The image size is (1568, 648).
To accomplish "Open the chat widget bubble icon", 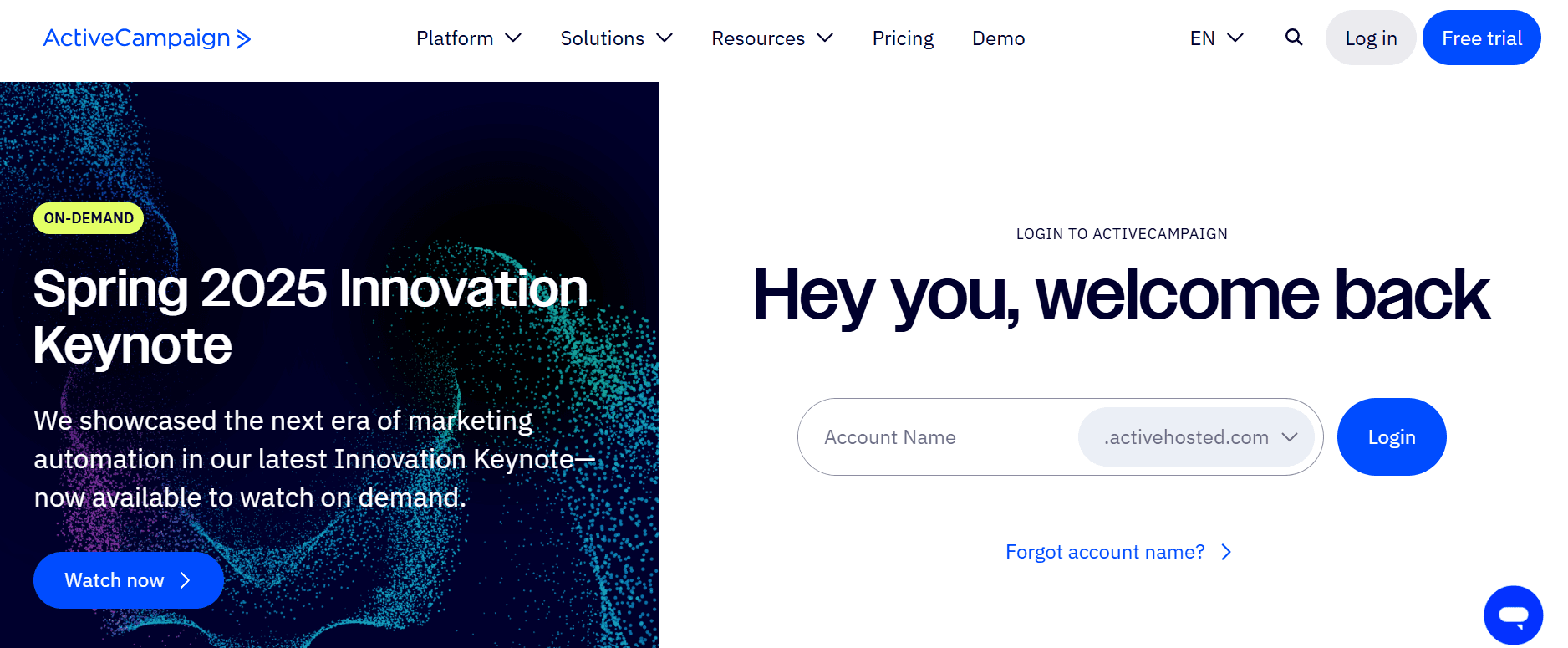I will [x=1513, y=615].
